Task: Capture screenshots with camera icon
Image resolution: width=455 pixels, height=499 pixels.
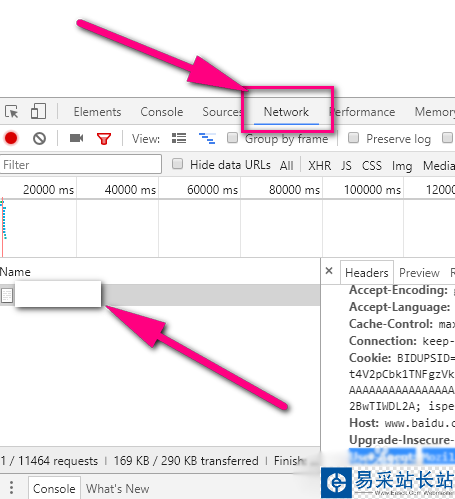Action: tap(76, 138)
